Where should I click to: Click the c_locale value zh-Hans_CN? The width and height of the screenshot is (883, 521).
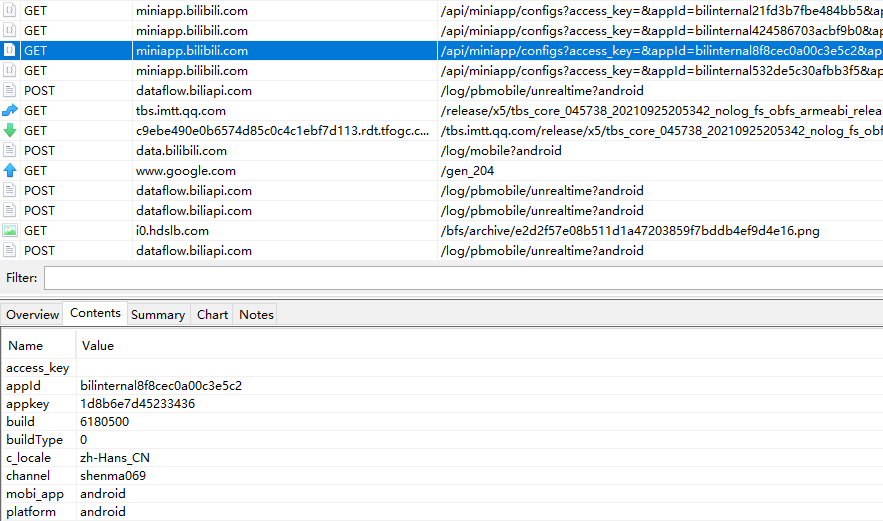pyautogui.click(x=115, y=458)
